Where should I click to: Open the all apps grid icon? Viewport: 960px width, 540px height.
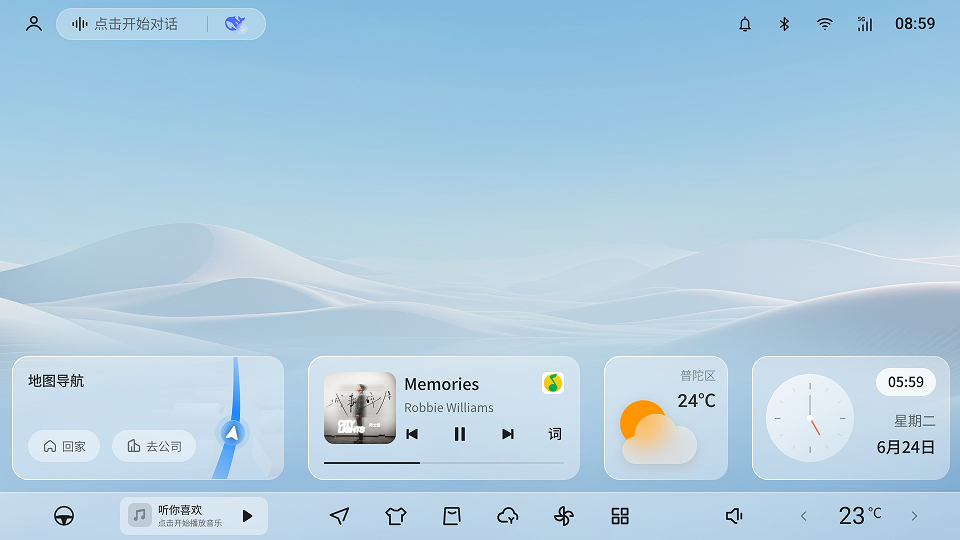(620, 516)
